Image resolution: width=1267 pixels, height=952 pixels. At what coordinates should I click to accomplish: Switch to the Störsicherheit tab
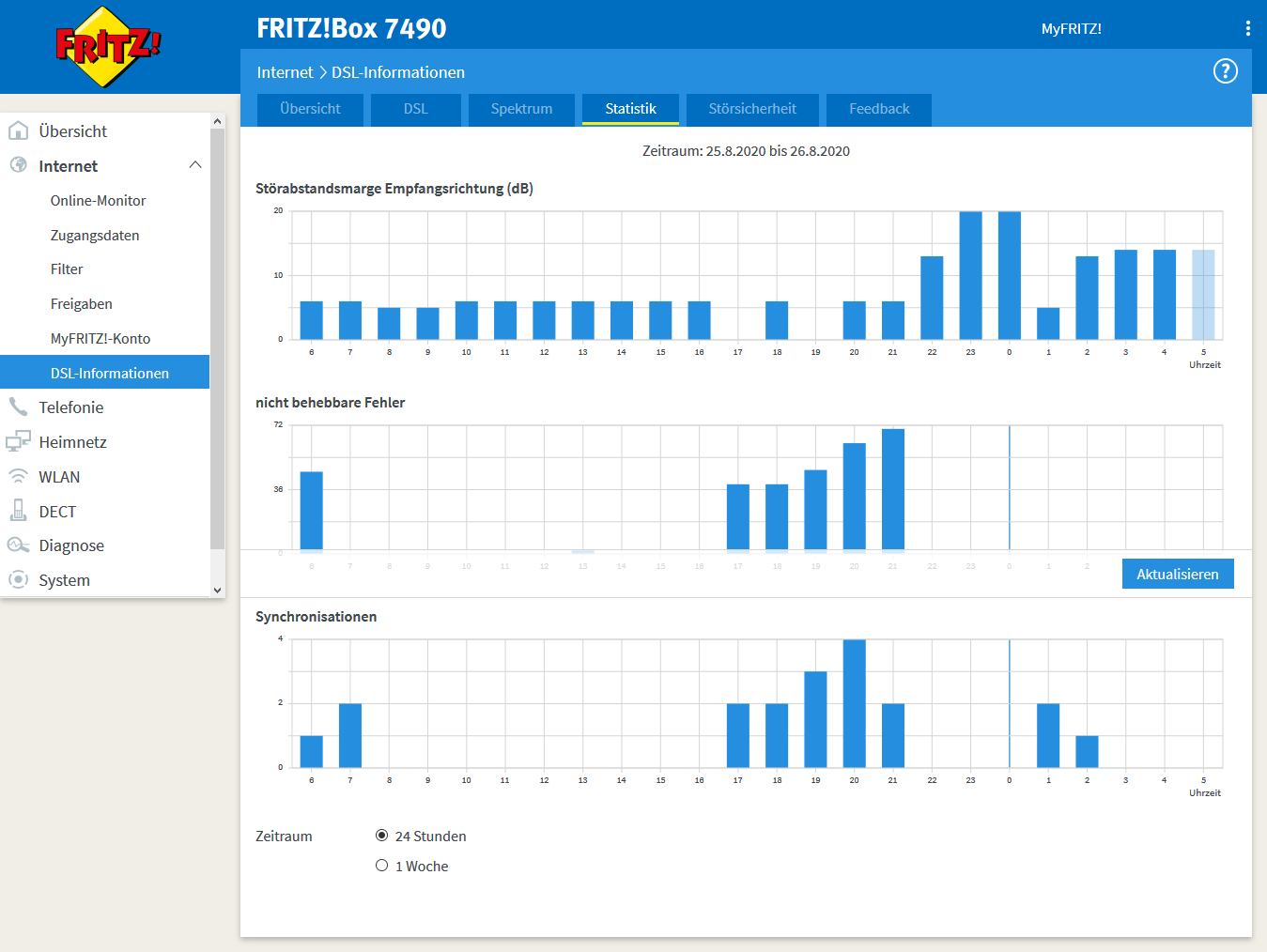tap(752, 109)
